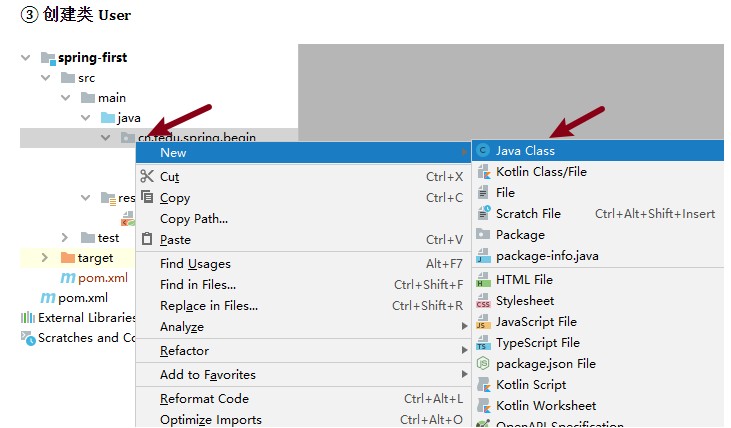Collapse the resources folder chevron
The image size is (731, 428).
[x=86, y=198]
